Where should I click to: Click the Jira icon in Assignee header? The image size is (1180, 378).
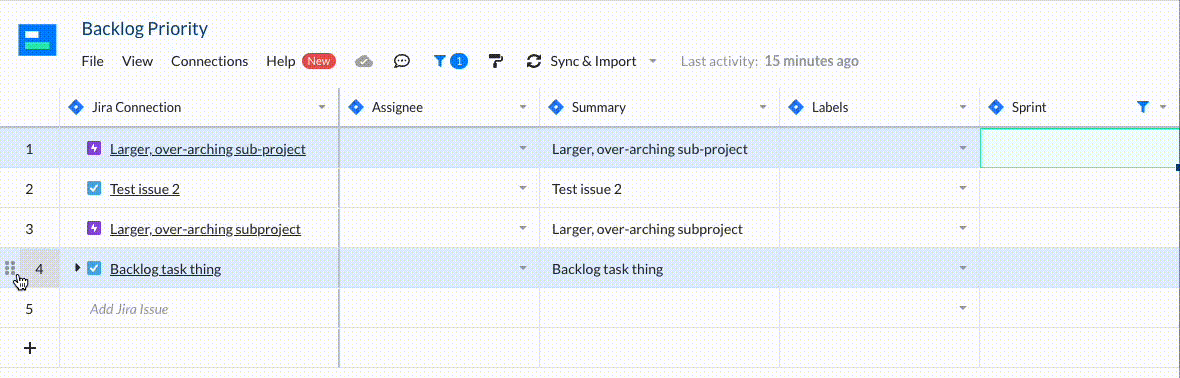pos(357,107)
